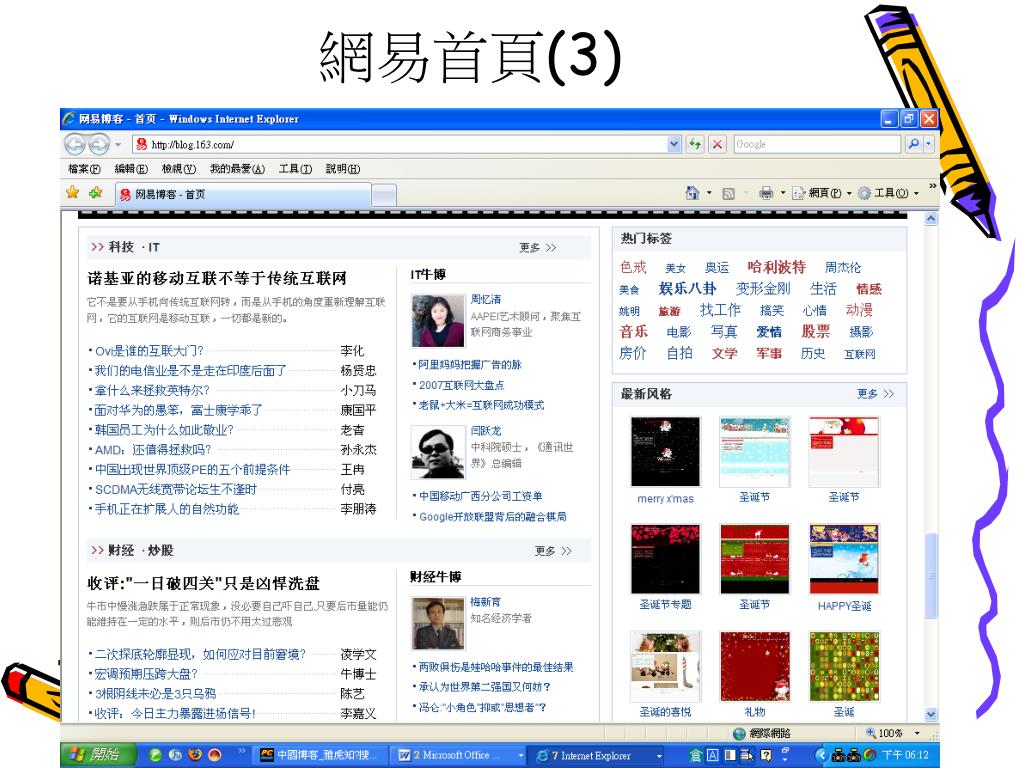Image resolution: width=1024 pixels, height=768 pixels.
Task: Open the Print button dropdown arrow
Action: (782, 193)
